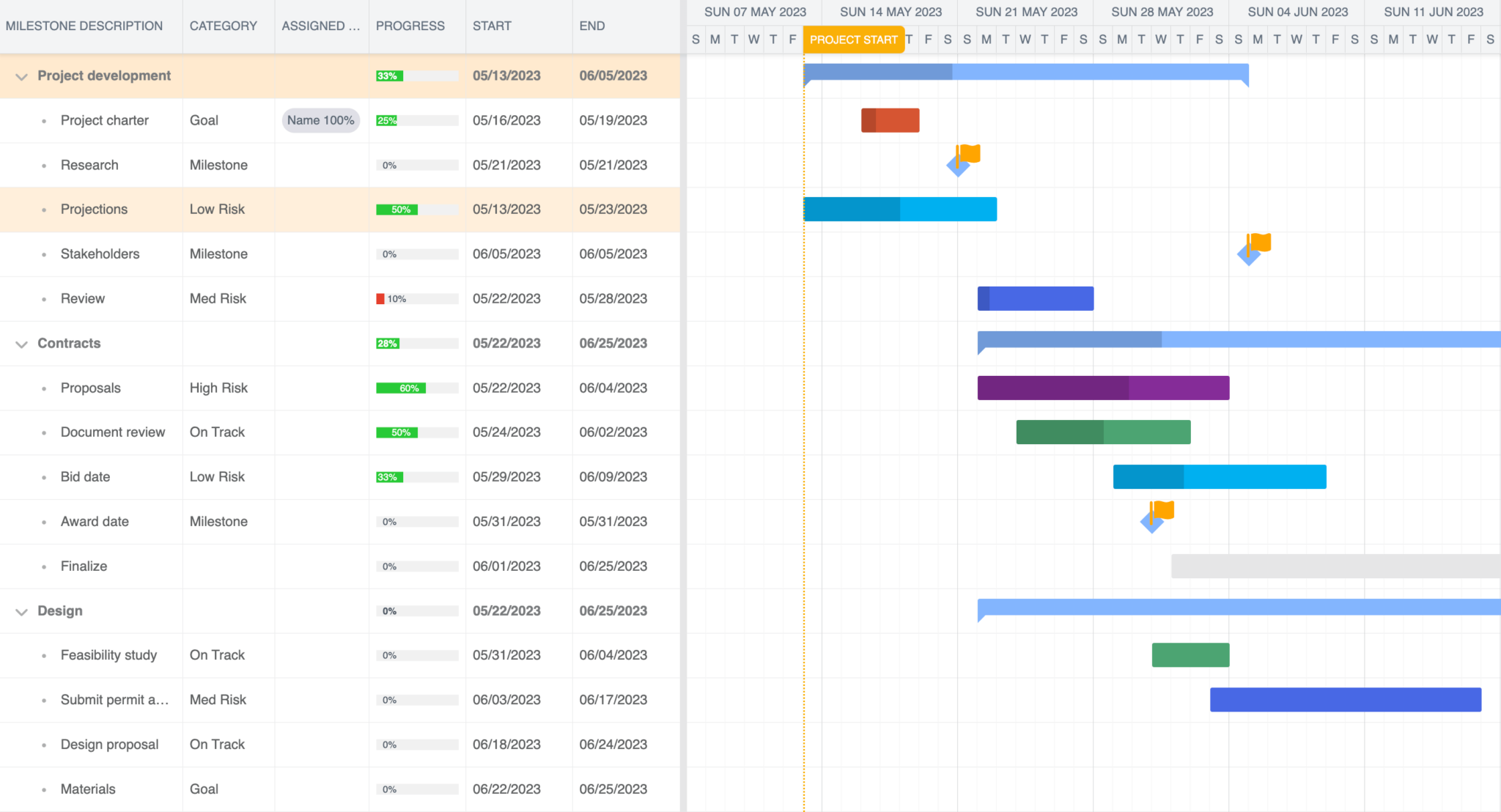Collapse the Contracts group
This screenshot has height=812, width=1501.
[x=21, y=344]
